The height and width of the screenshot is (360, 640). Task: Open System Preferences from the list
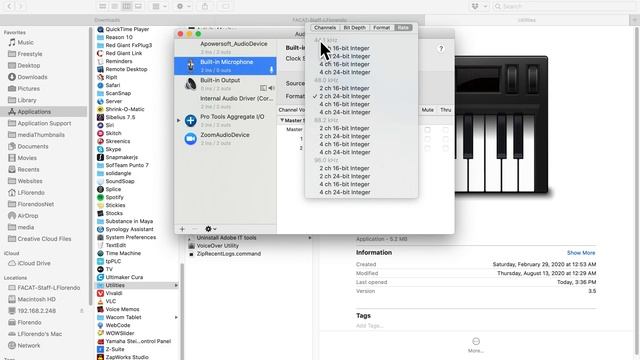click(x=127, y=237)
